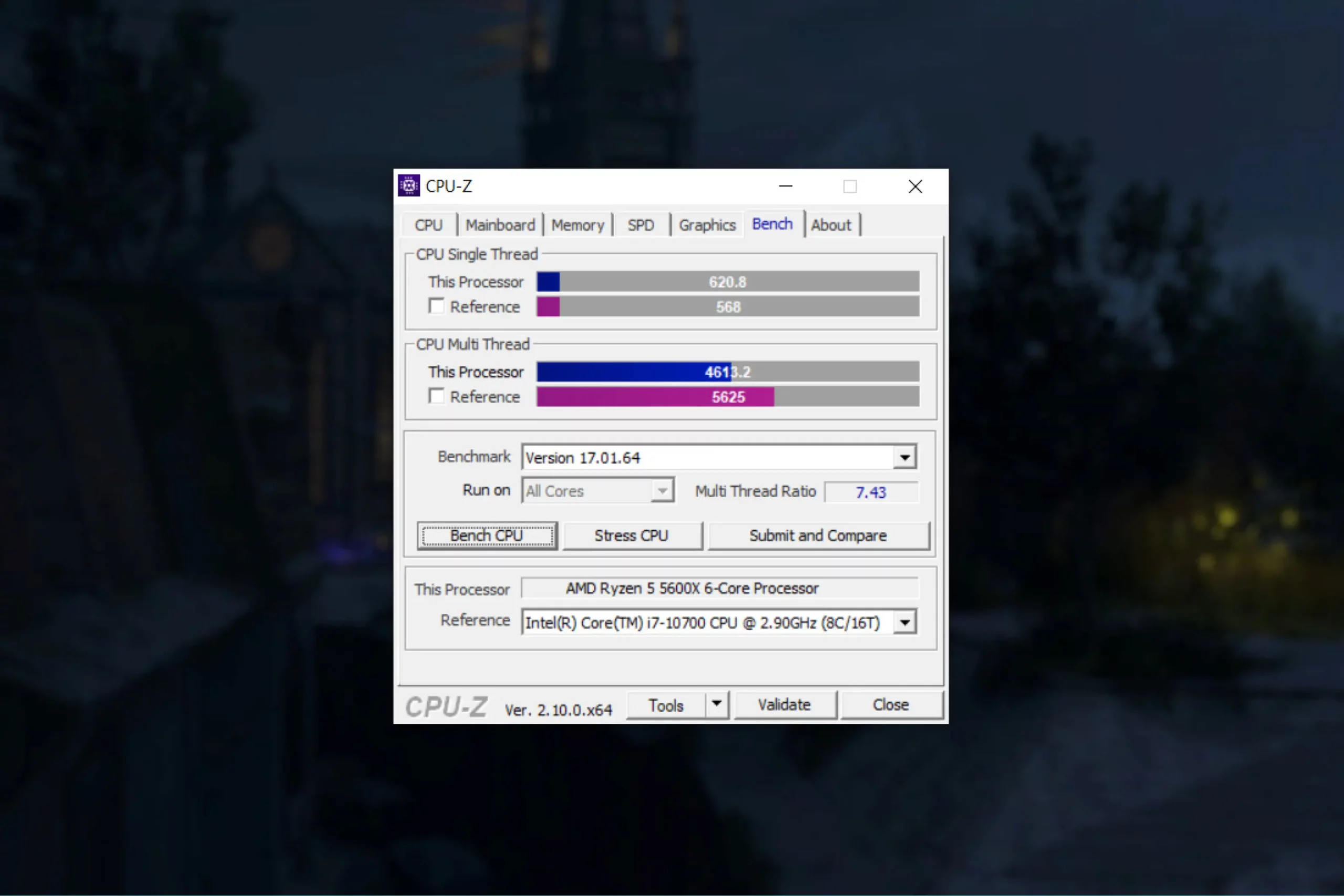Viewport: 1344px width, 896px height.
Task: Open the Tools dropdown arrow
Action: (717, 704)
